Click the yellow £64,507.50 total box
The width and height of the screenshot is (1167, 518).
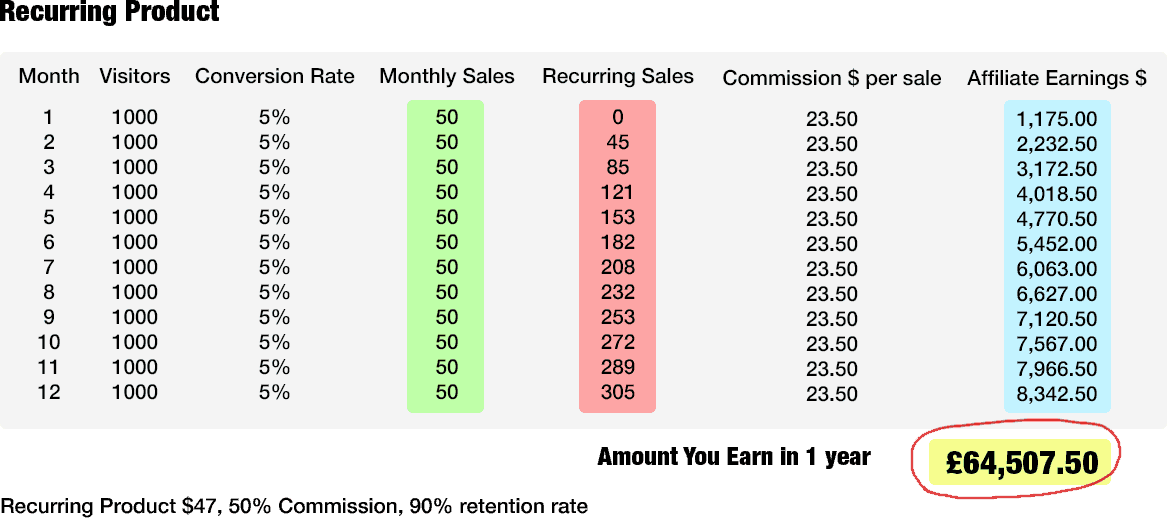pyautogui.click(x=1020, y=462)
